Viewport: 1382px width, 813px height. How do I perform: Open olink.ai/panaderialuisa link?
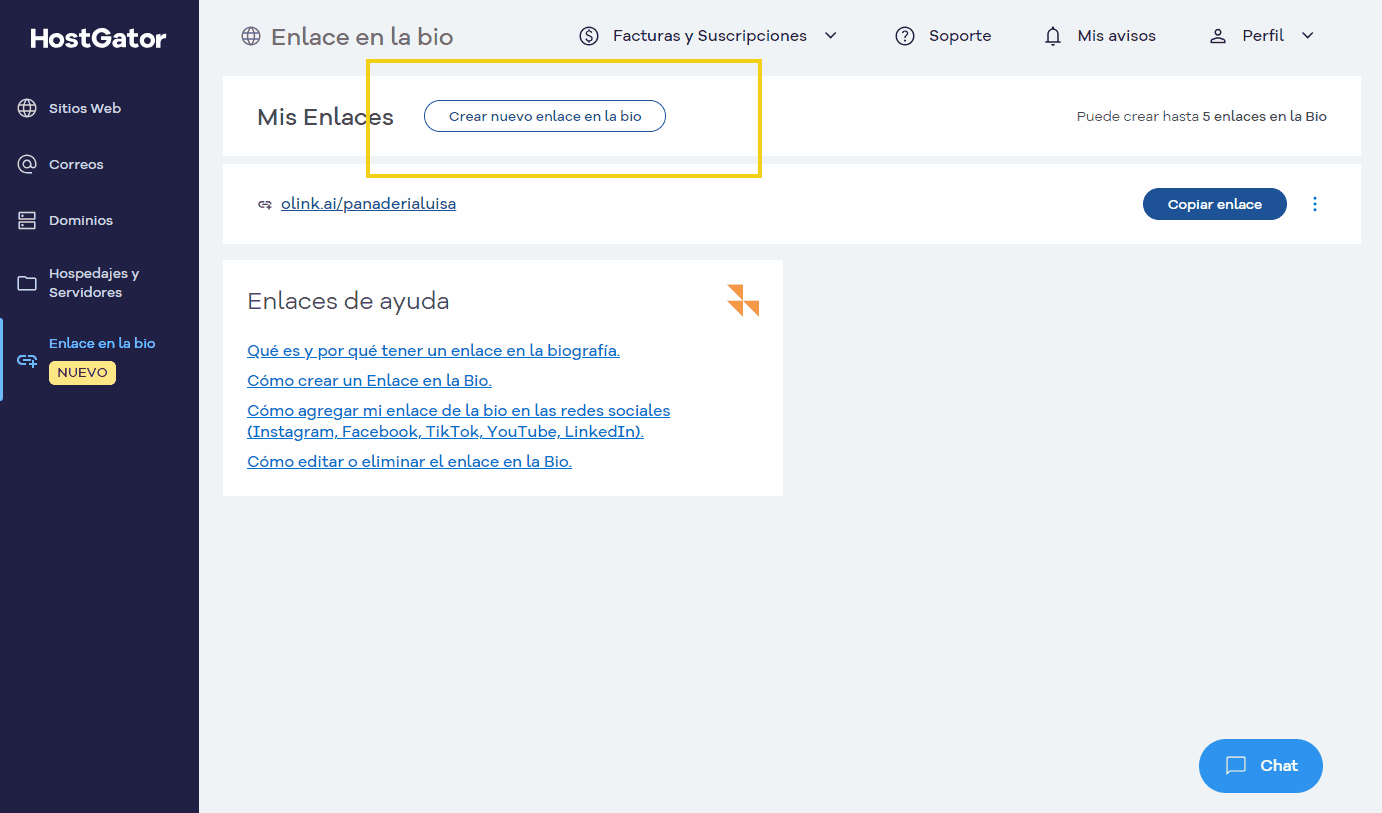pos(368,204)
